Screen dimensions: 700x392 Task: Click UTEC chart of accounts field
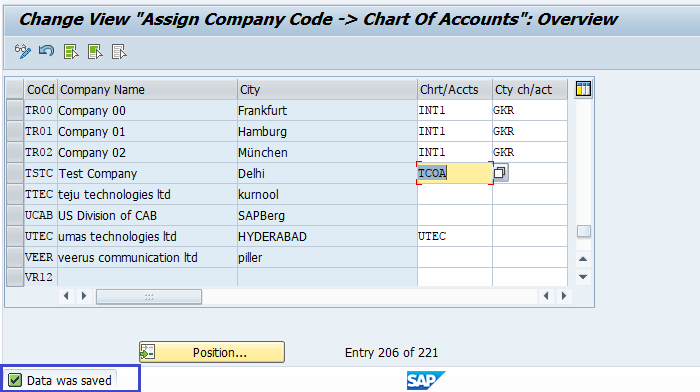[455, 236]
